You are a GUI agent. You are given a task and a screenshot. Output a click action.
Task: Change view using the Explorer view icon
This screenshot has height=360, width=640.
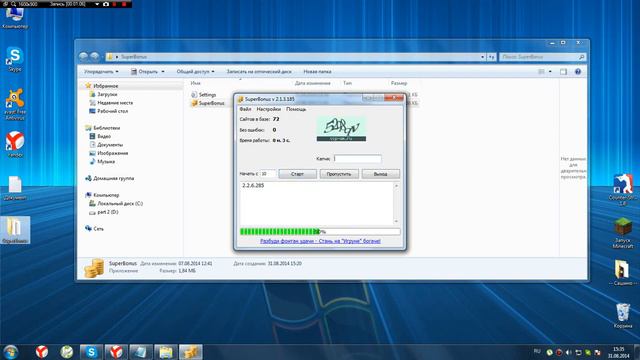pyautogui.click(x=542, y=71)
